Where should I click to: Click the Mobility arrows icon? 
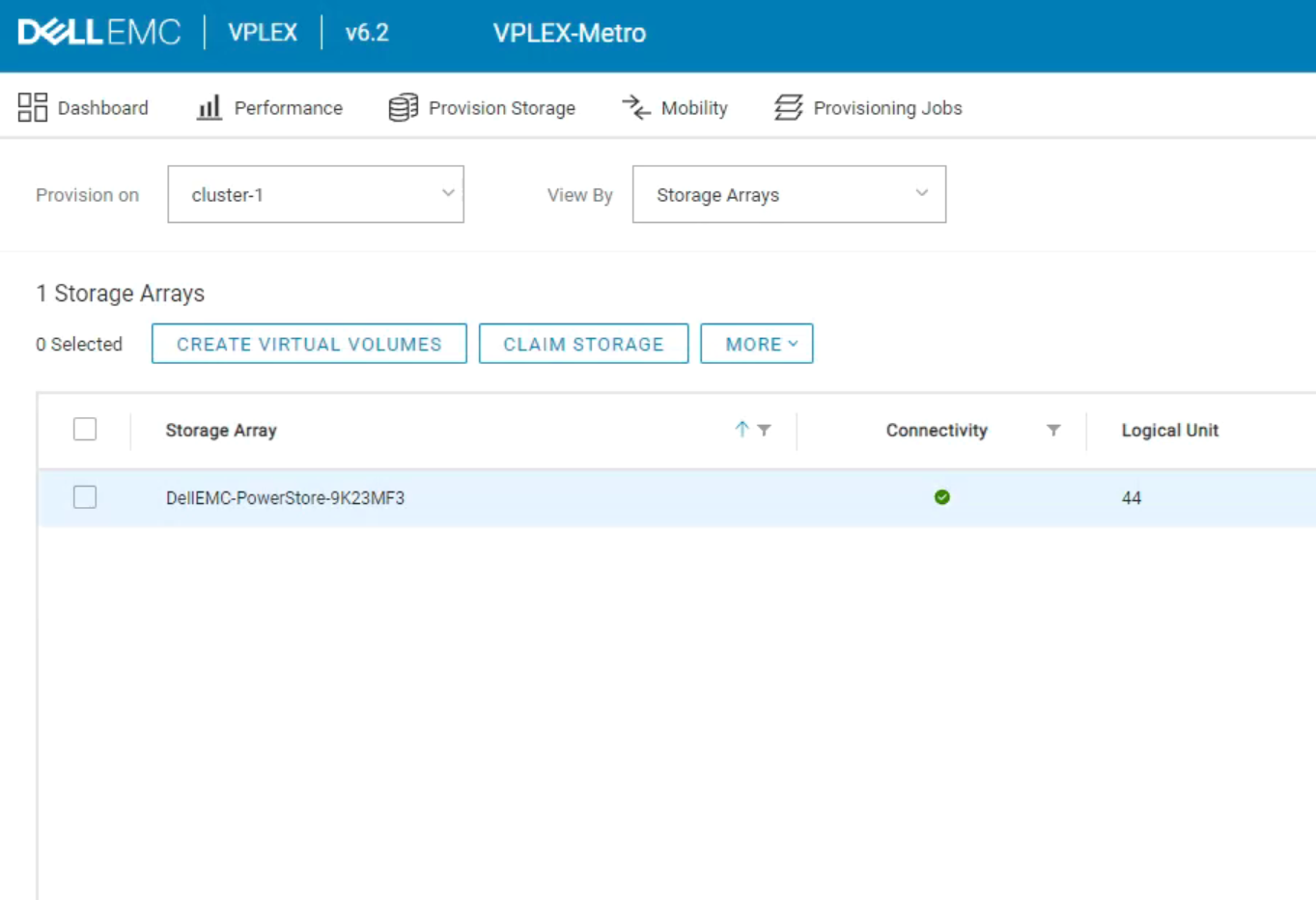[636, 107]
